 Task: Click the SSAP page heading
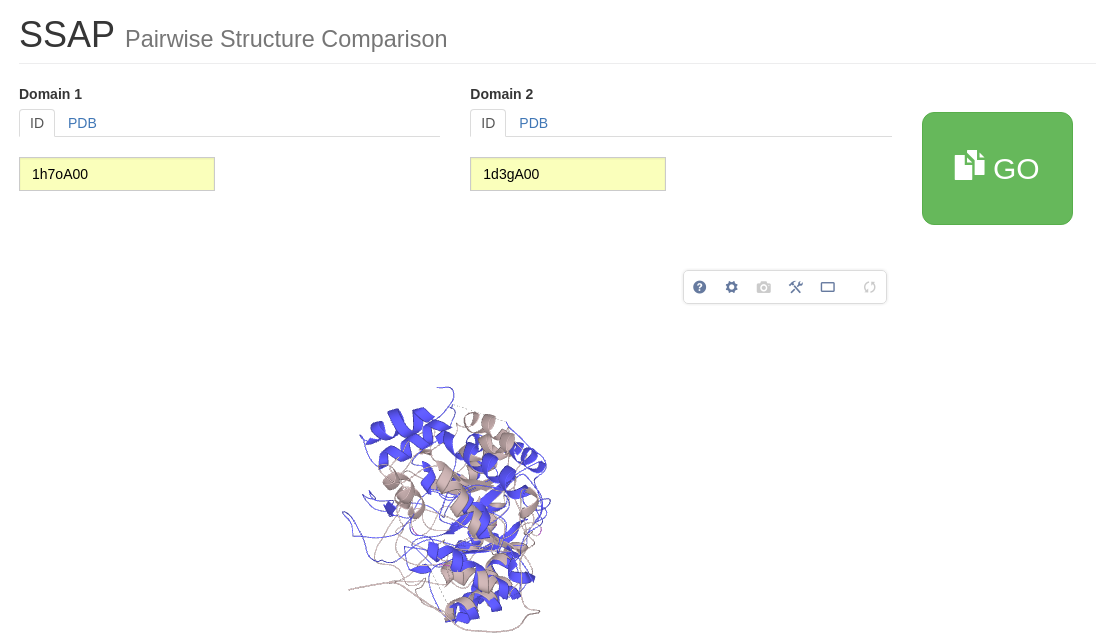pos(67,35)
